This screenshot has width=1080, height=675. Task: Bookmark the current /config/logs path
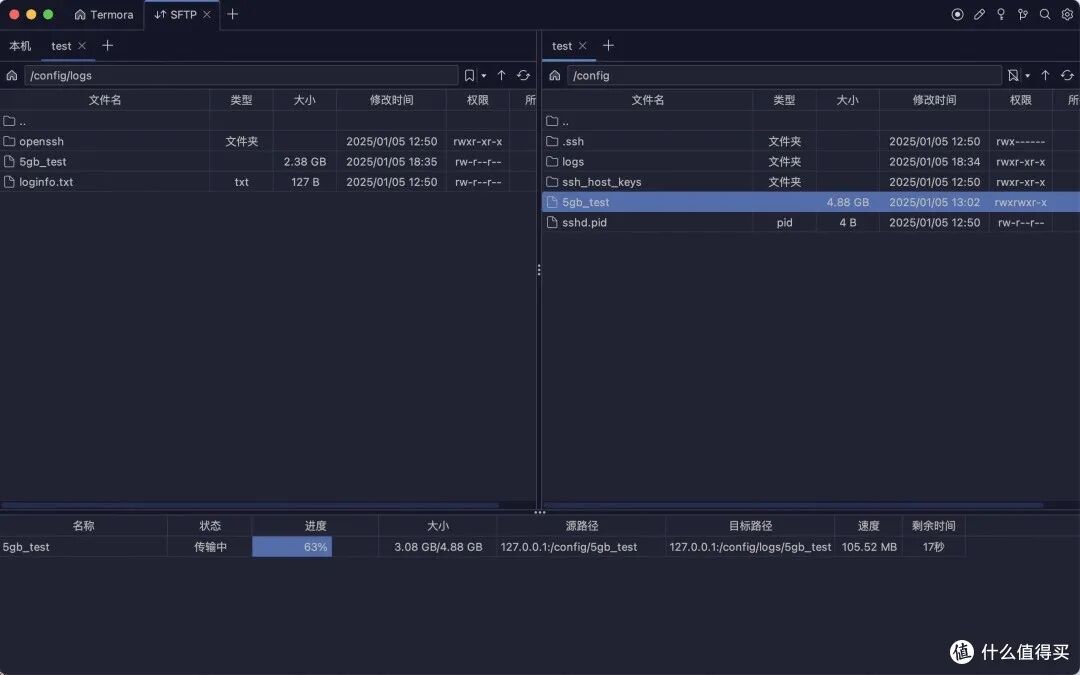click(469, 75)
